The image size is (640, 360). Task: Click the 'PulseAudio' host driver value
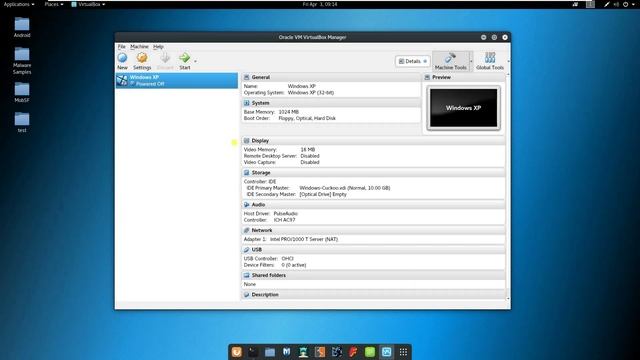click(285, 213)
